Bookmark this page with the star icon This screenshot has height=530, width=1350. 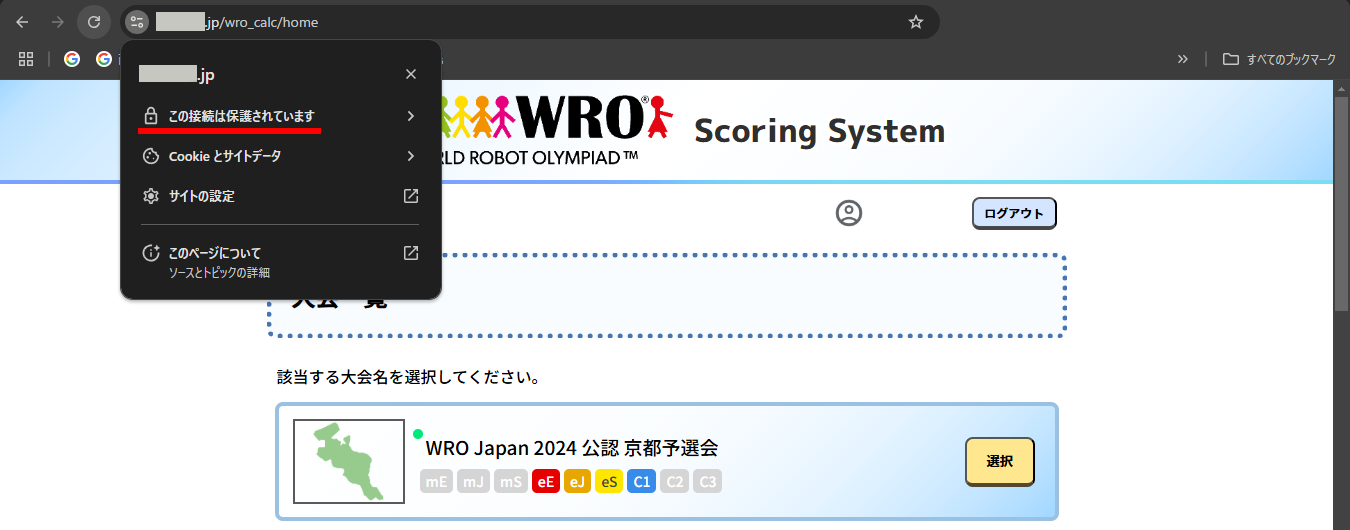[915, 22]
